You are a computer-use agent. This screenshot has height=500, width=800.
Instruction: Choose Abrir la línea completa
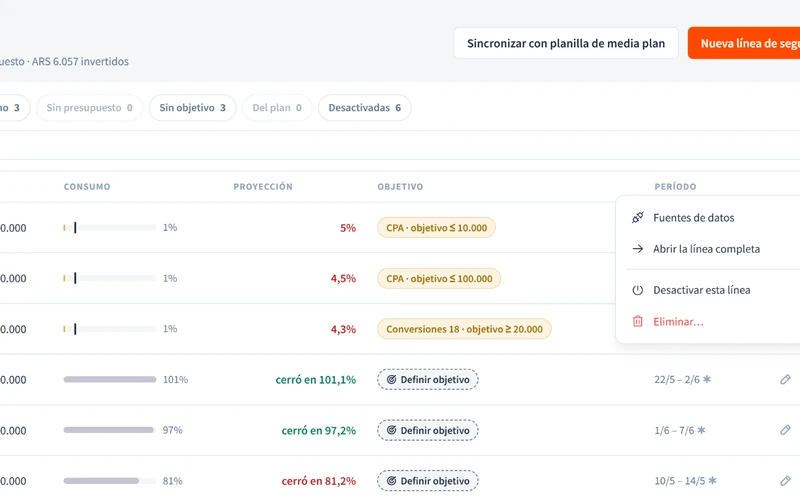point(708,249)
